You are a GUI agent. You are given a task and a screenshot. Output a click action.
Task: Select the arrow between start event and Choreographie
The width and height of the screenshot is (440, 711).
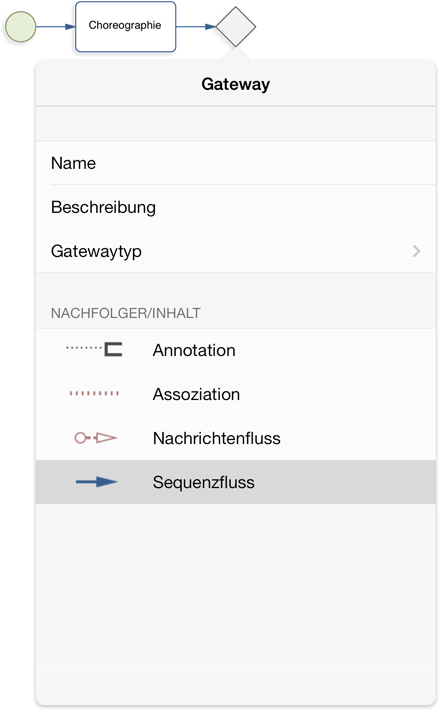55,27
